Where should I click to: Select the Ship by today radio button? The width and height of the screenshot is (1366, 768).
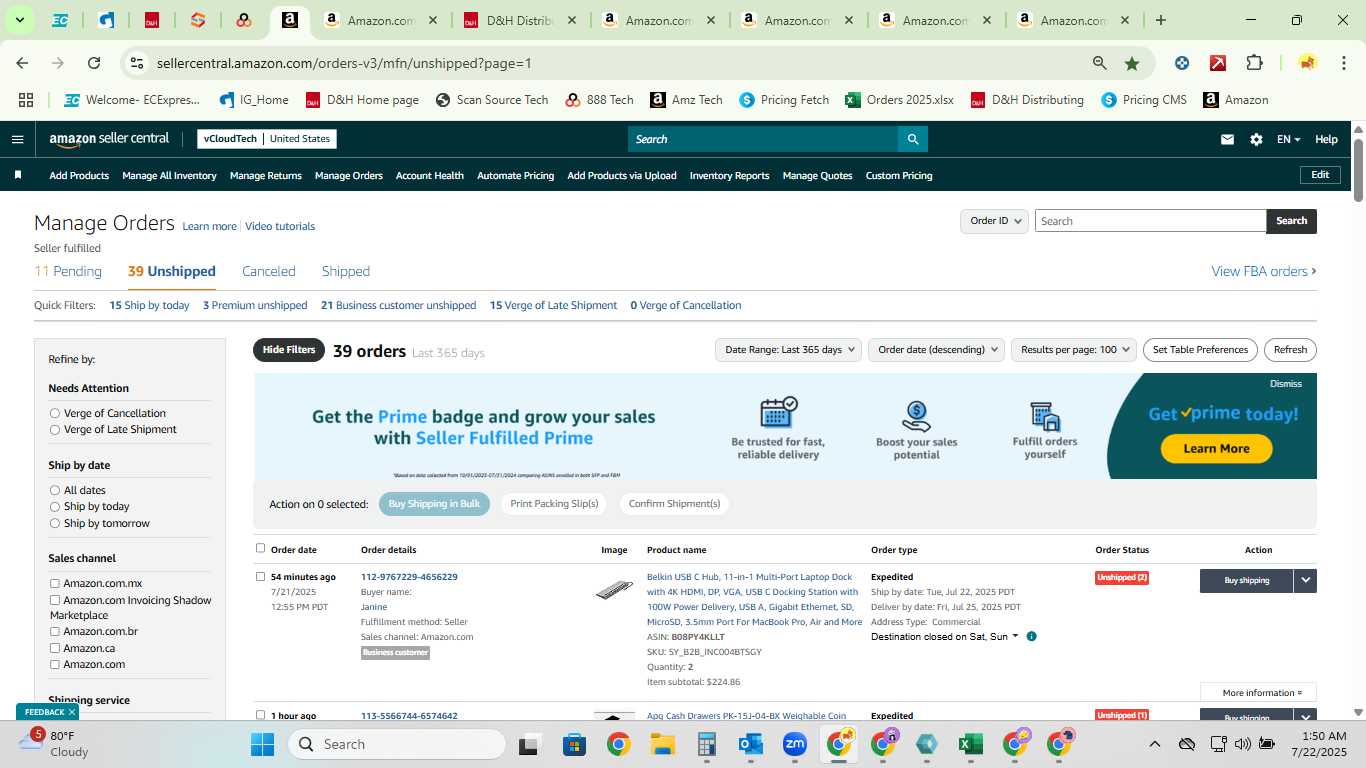tap(55, 506)
